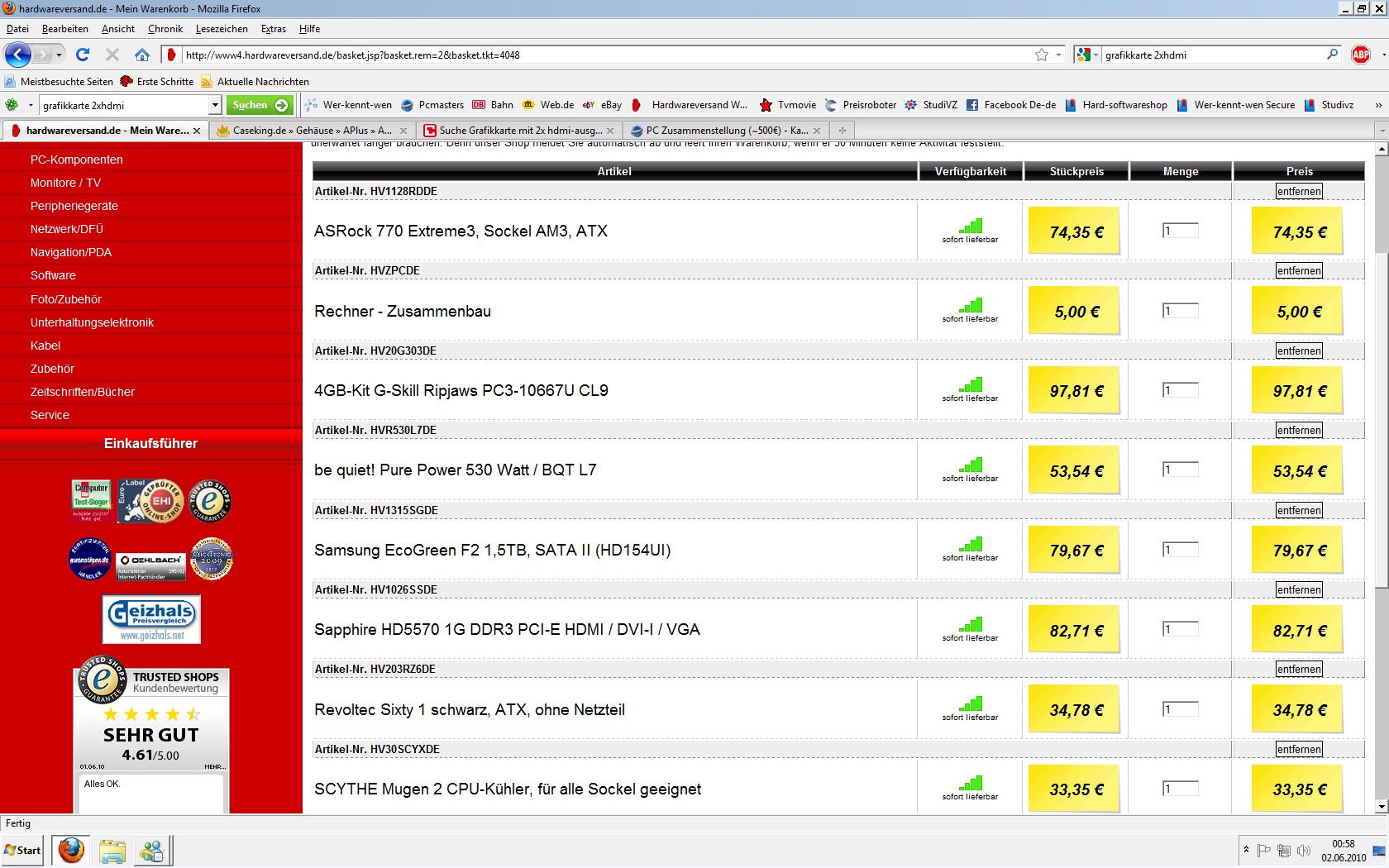
Task: Reload the page with the refresh icon
Action: 83,55
